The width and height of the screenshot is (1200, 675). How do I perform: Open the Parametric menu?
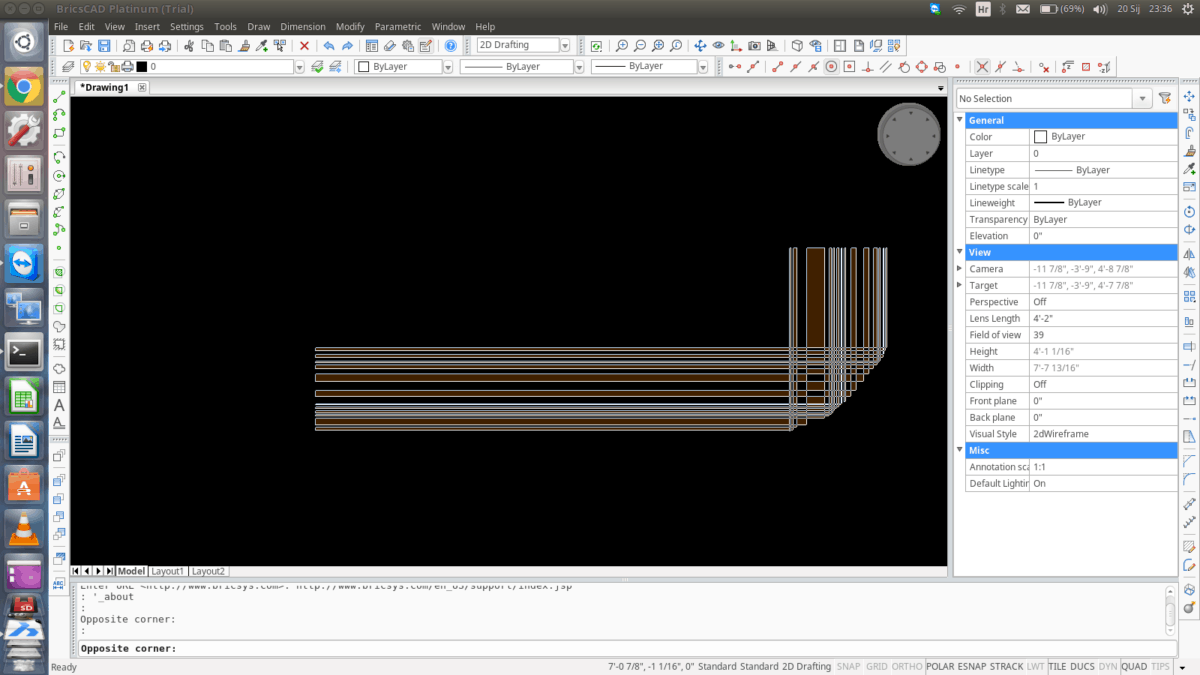[398, 27]
